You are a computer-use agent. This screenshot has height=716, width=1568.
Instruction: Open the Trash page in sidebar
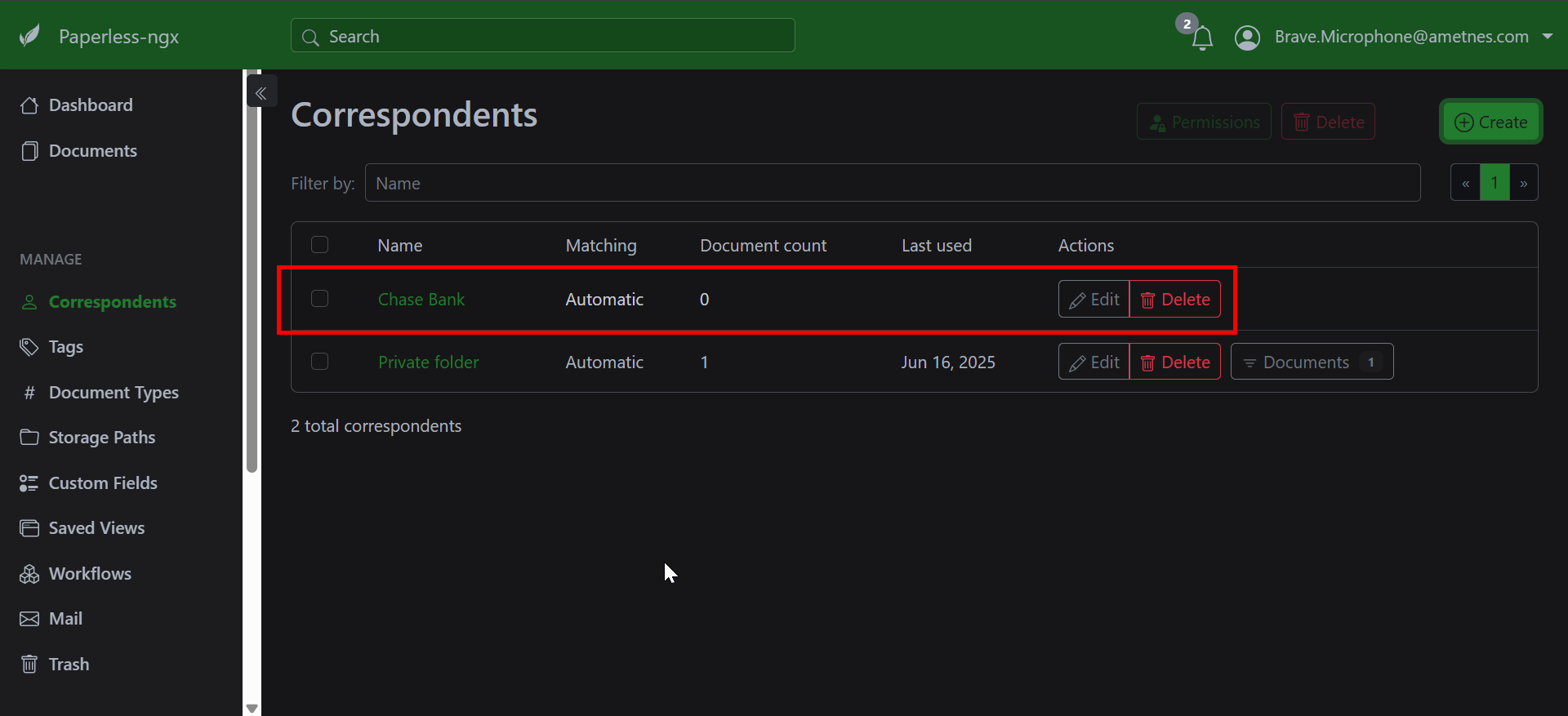pos(69,665)
